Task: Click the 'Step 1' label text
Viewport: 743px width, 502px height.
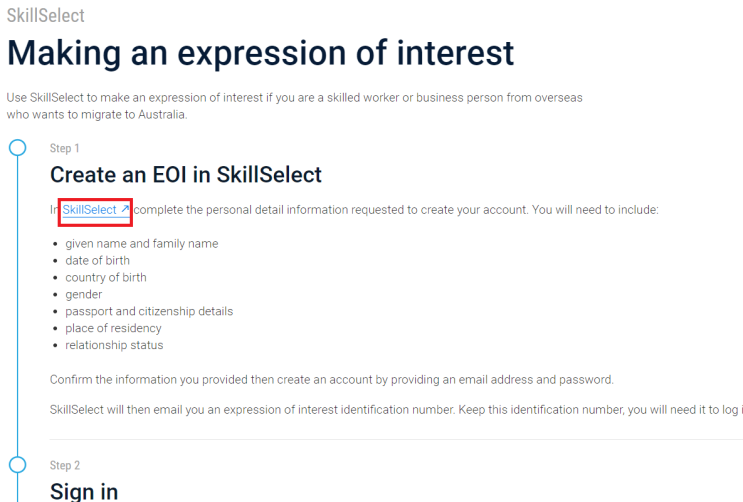Action: pos(65,148)
